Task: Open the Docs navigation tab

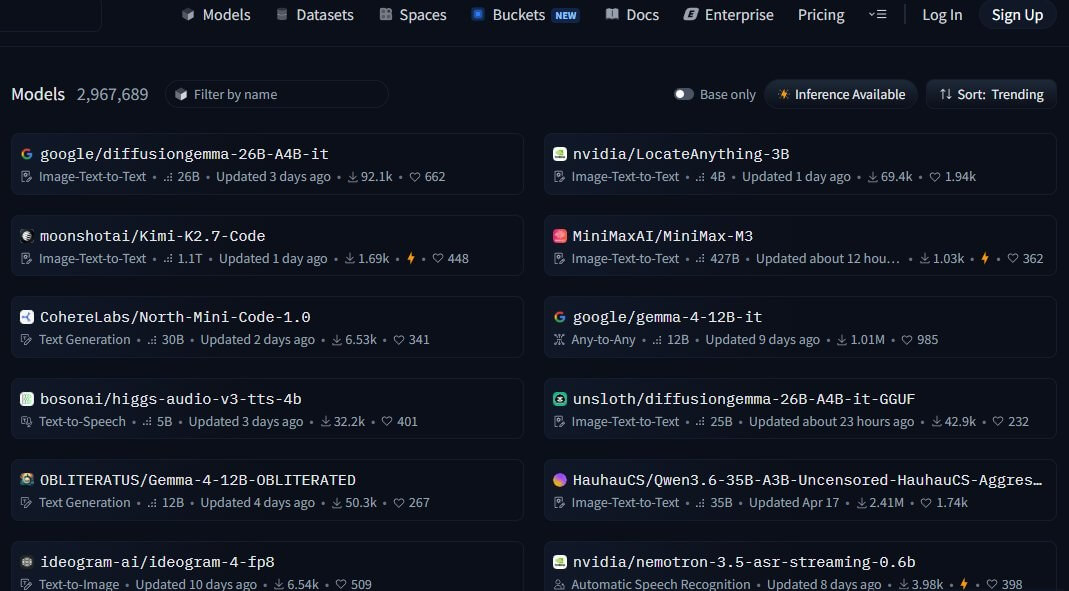Action: pyautogui.click(x=632, y=14)
